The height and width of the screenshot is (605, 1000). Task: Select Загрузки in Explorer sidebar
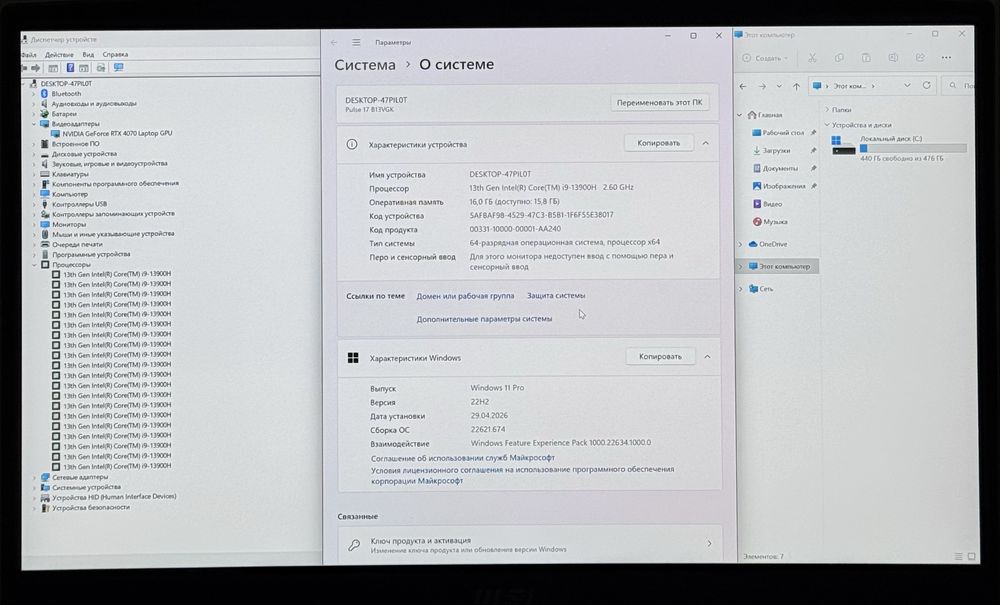pyautogui.click(x=776, y=150)
